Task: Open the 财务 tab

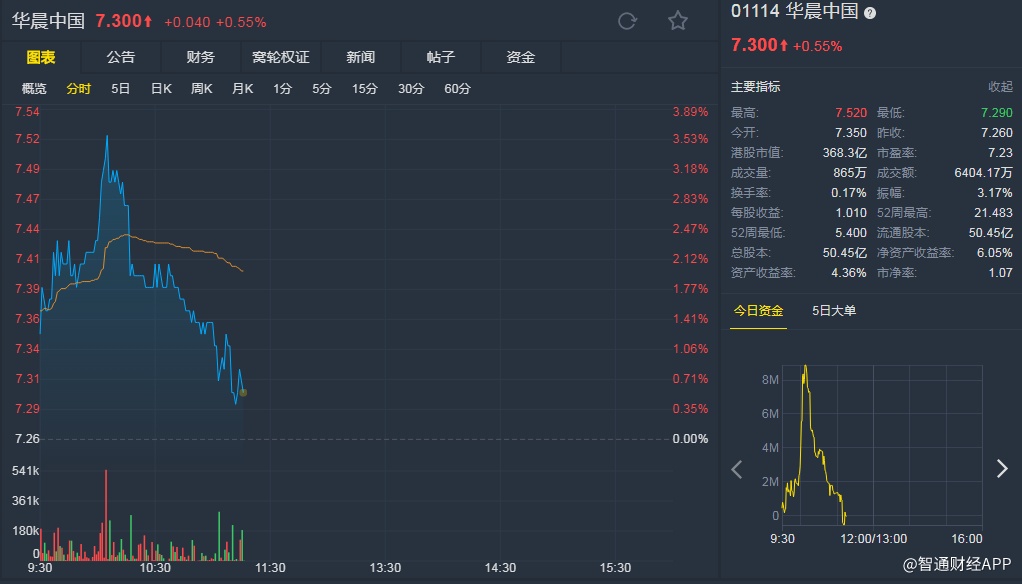Action: click(x=200, y=57)
